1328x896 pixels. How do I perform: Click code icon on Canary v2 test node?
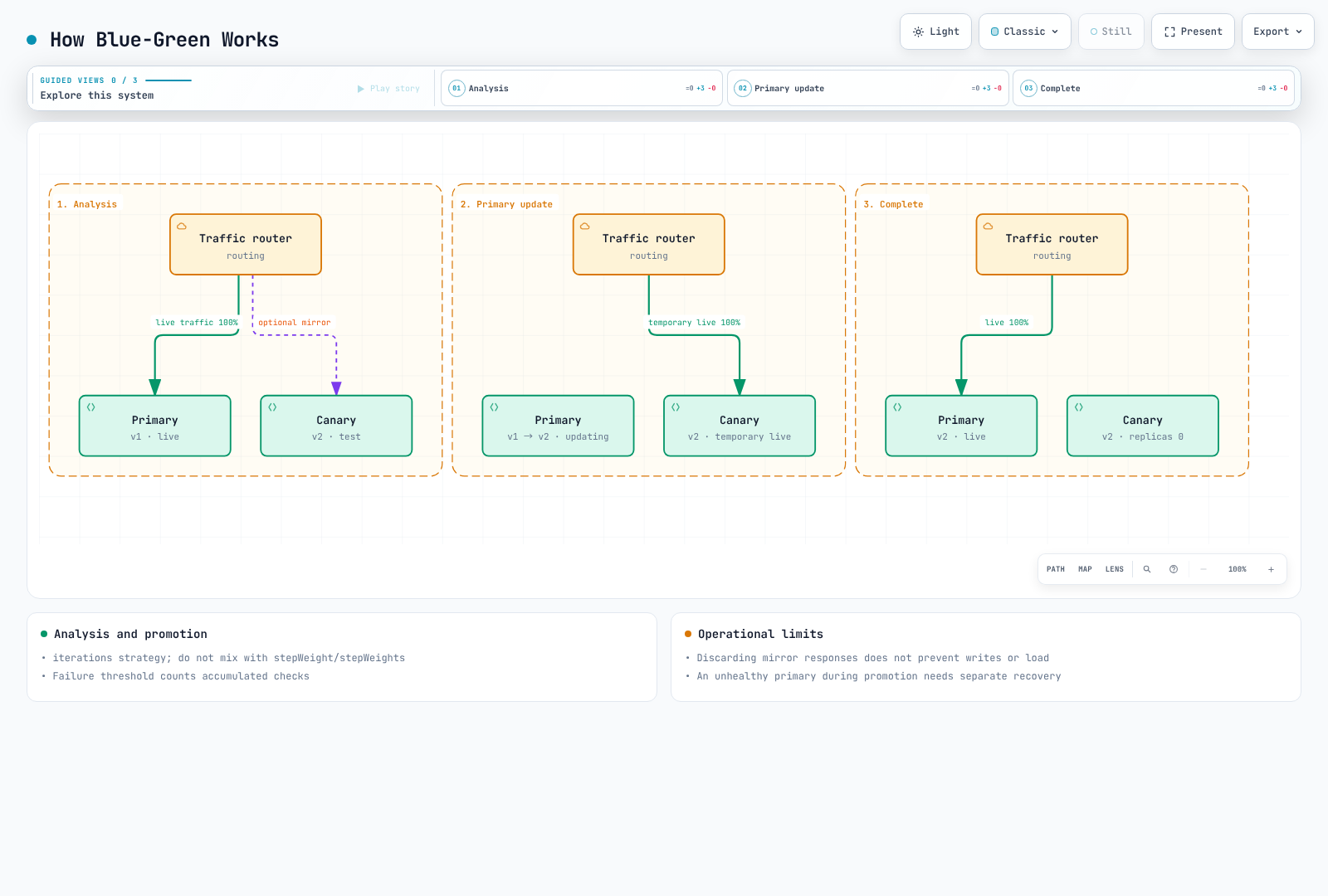[x=272, y=407]
